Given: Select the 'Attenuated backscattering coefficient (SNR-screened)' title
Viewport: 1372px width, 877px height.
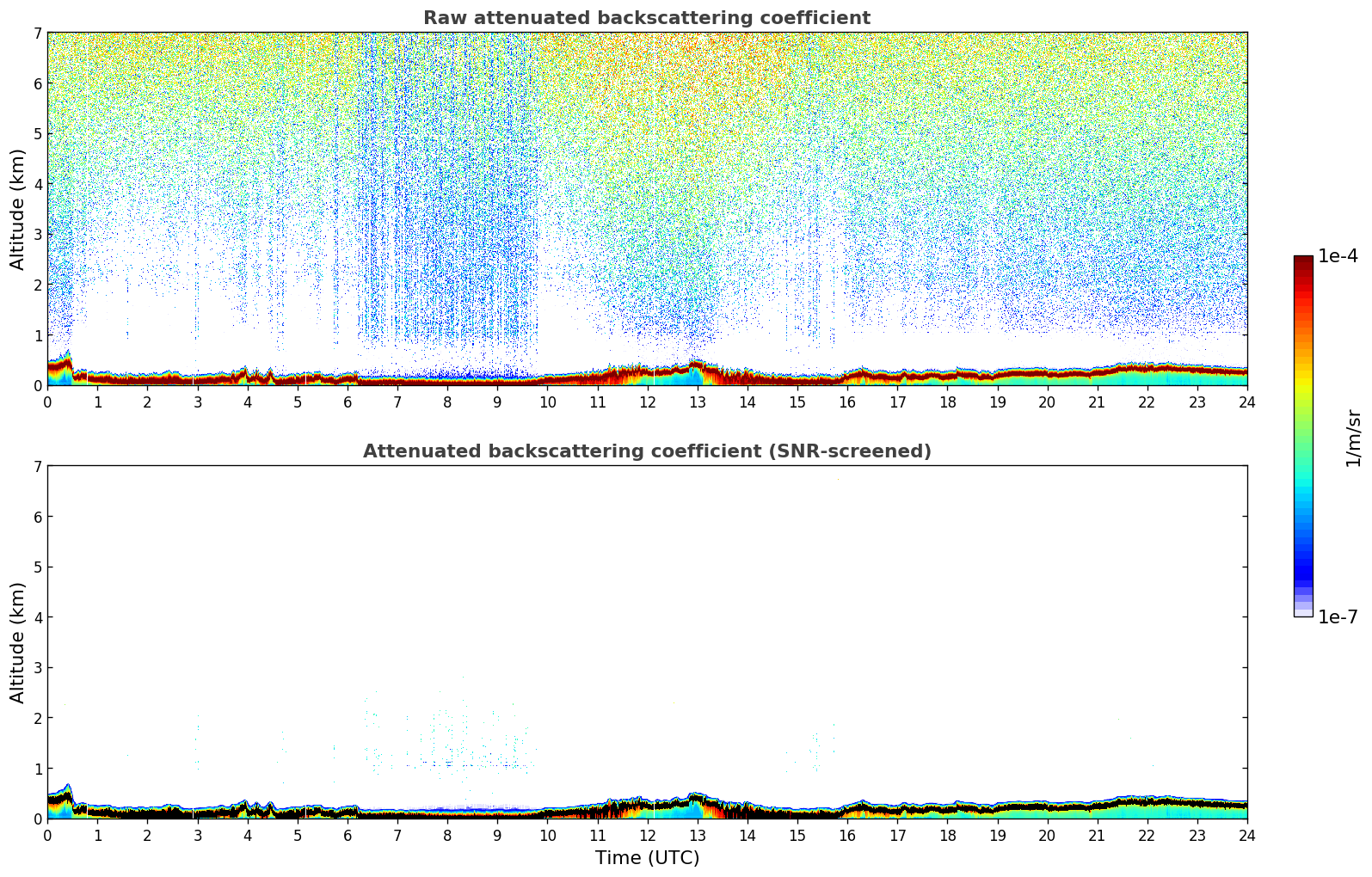Looking at the screenshot, I should pyautogui.click(x=646, y=451).
